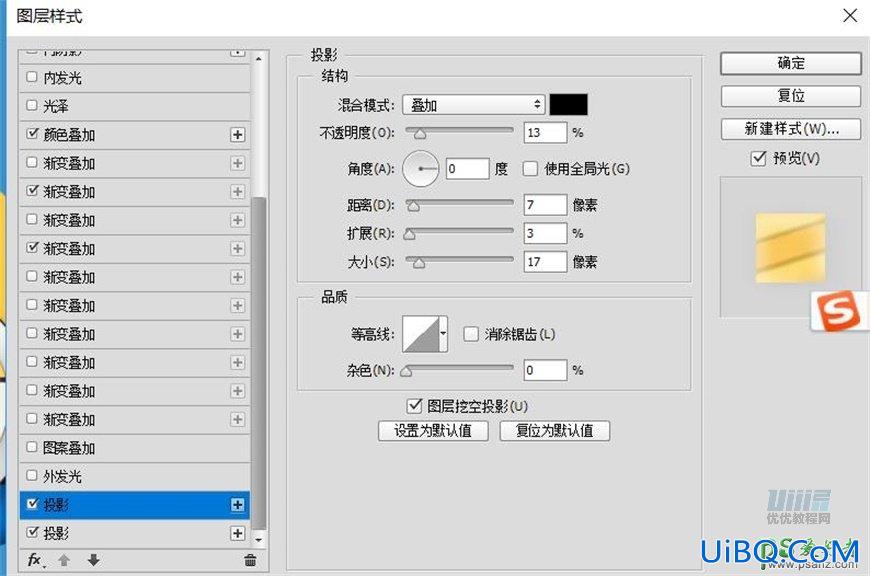Click the 距离 value field showing 7
Viewport: 870px width, 576px height.
pyautogui.click(x=545, y=205)
